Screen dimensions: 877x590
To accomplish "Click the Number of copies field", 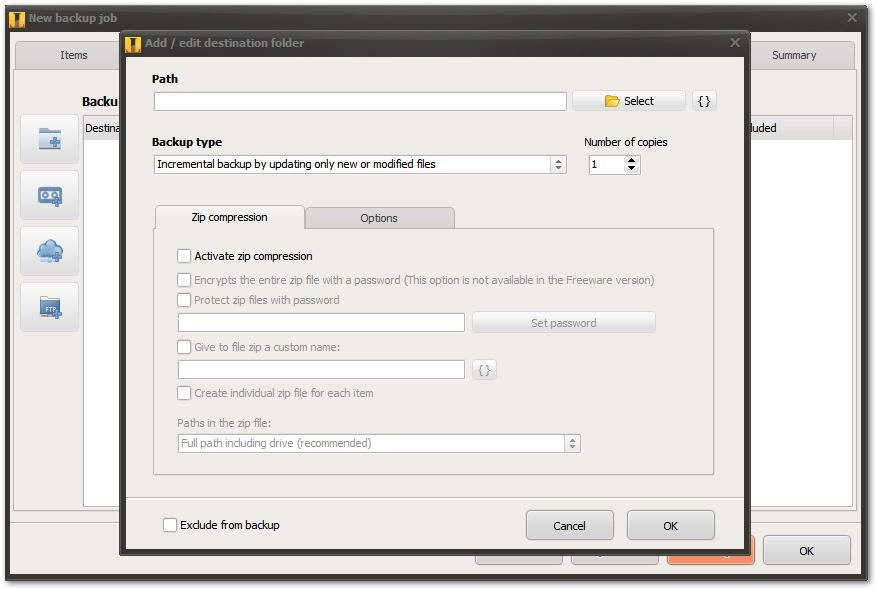I will tap(607, 165).
